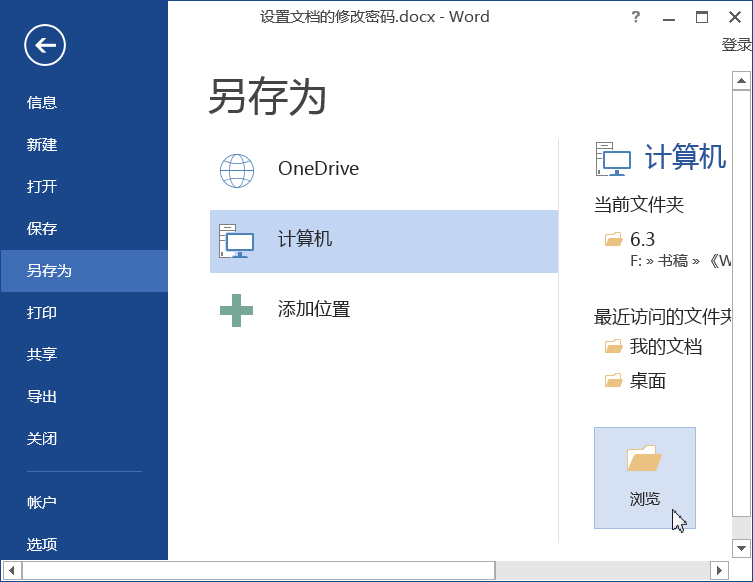
Task: Click the computer icon in locations list
Action: [236, 241]
